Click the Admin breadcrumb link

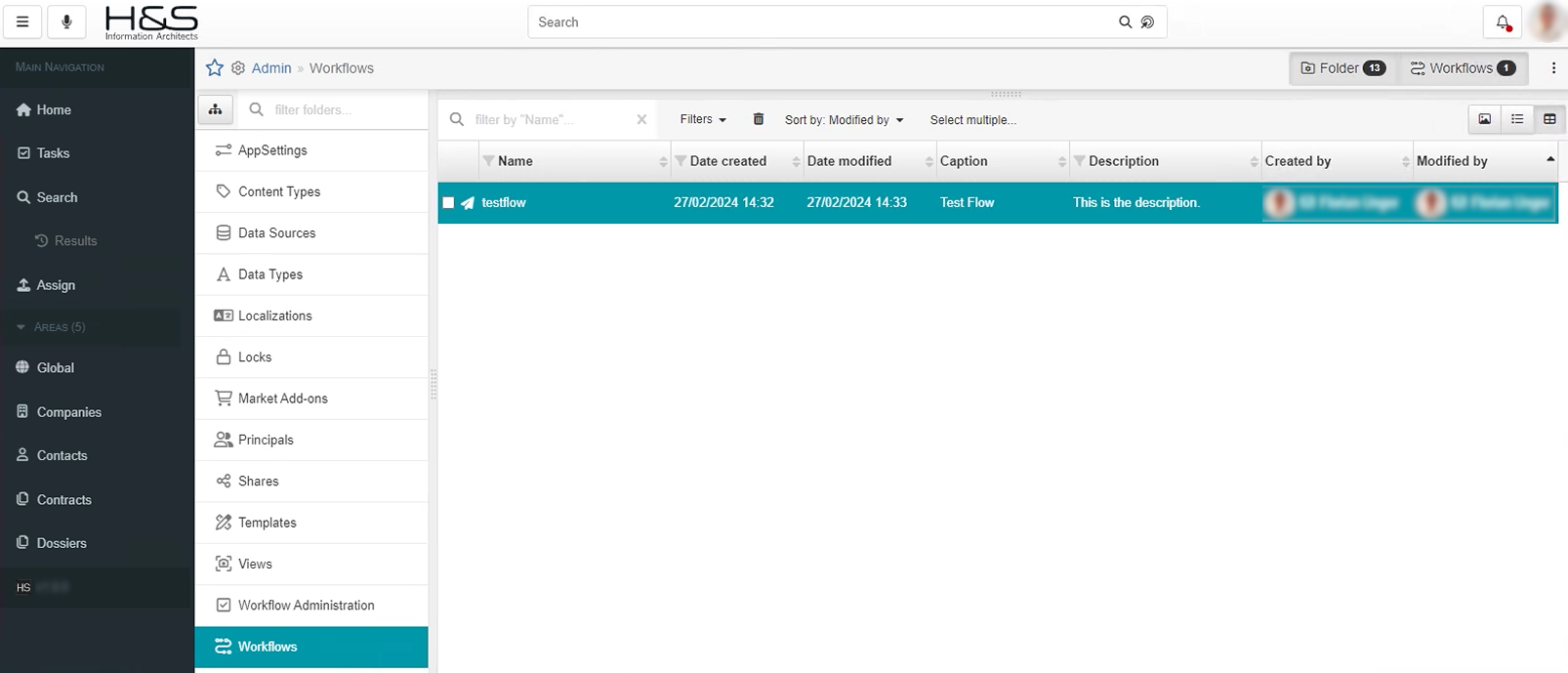pyautogui.click(x=271, y=68)
